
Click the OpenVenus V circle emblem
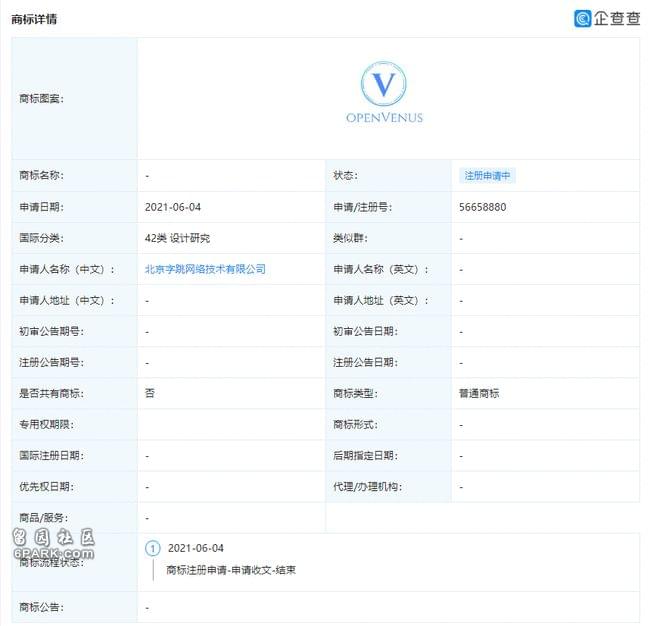pyautogui.click(x=384, y=83)
